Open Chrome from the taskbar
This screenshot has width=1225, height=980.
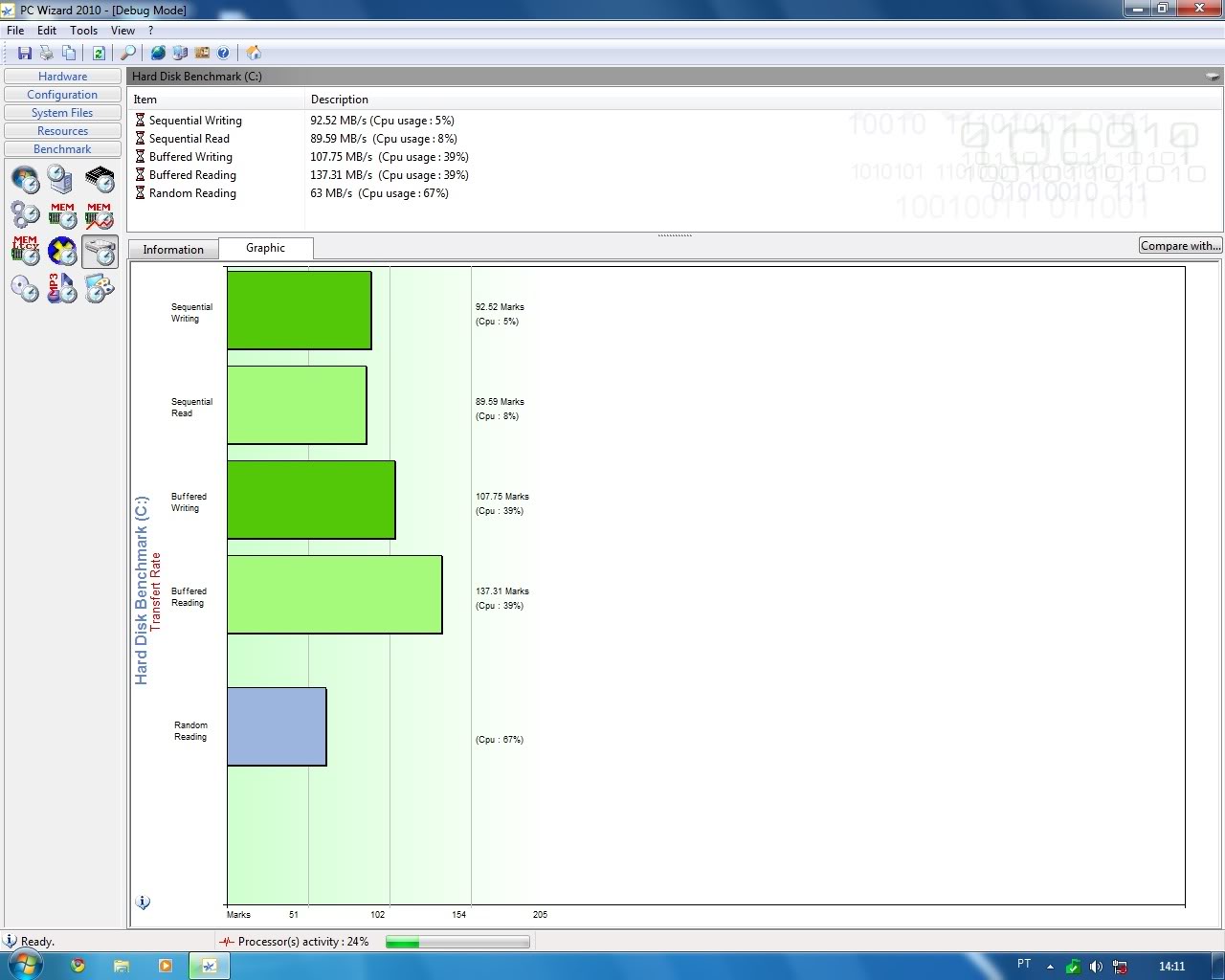(78, 966)
